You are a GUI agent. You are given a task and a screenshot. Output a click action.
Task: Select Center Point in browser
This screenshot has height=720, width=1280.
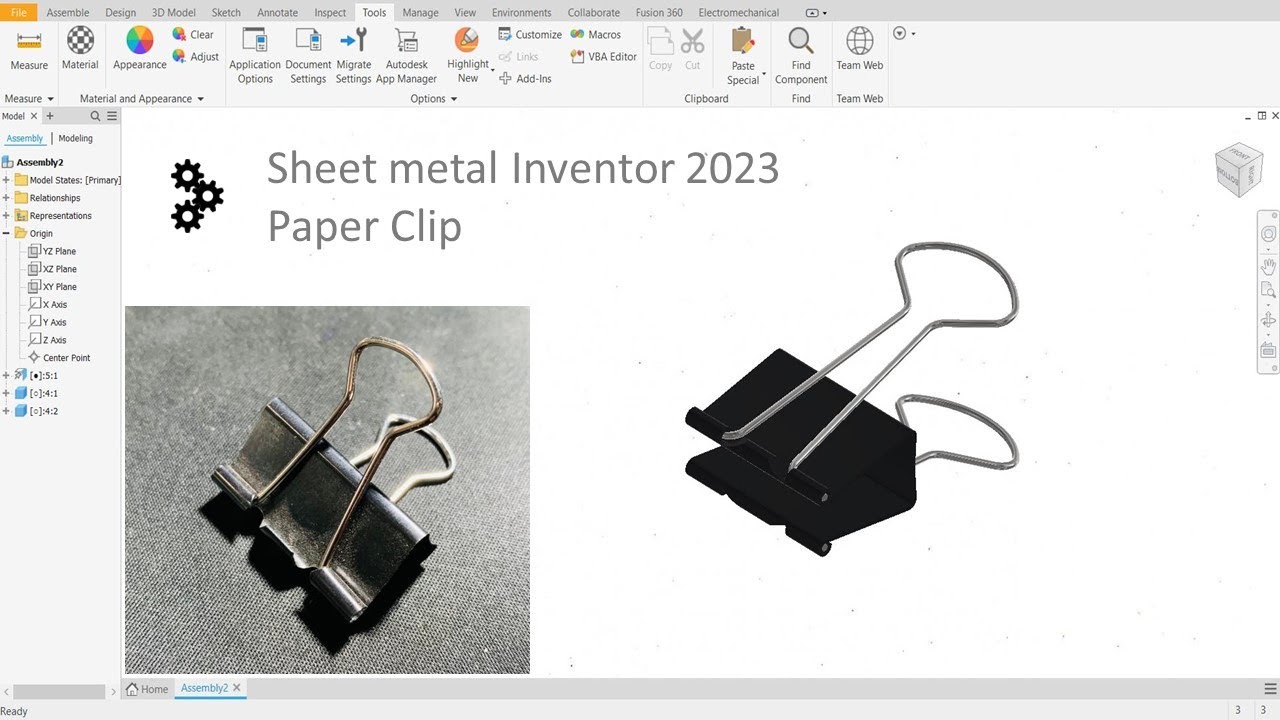pyautogui.click(x=60, y=358)
